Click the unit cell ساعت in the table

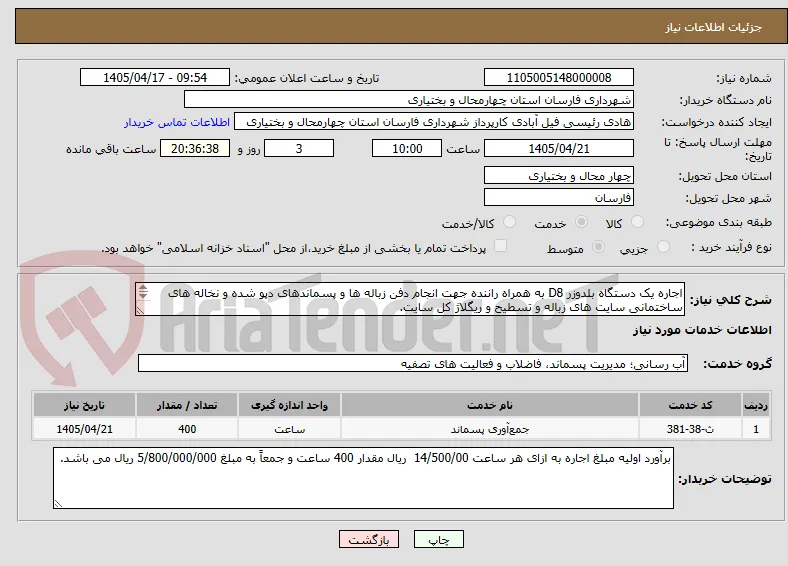click(x=289, y=429)
